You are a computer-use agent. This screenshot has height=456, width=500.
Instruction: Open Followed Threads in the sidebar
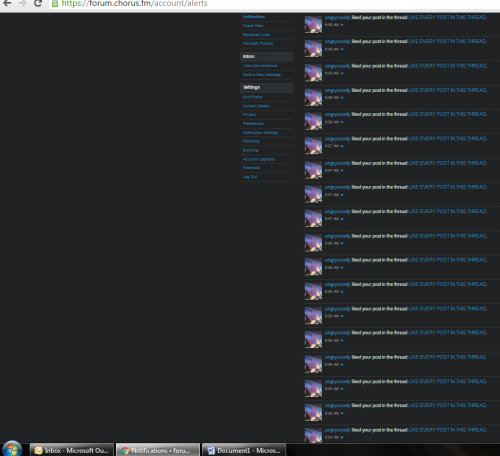pyautogui.click(x=258, y=44)
